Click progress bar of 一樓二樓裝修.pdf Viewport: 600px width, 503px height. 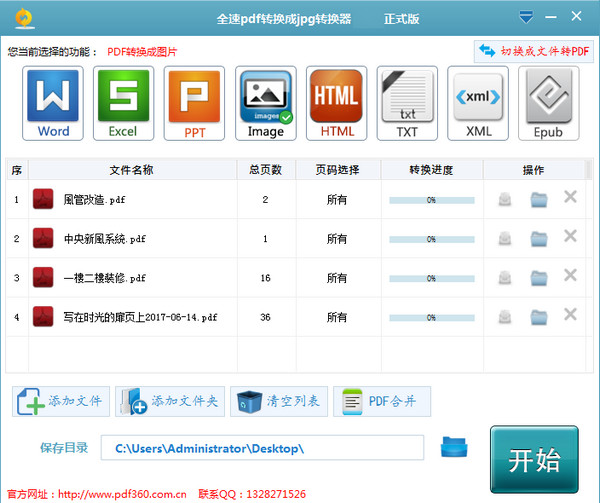[432, 278]
